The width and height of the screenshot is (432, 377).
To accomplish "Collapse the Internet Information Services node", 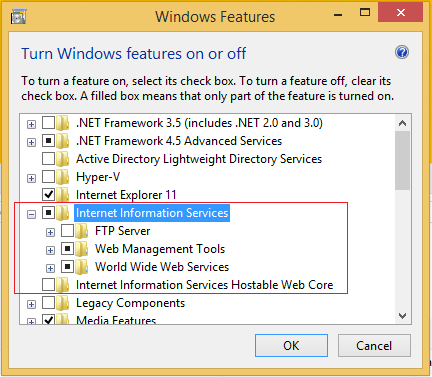I will (31, 214).
